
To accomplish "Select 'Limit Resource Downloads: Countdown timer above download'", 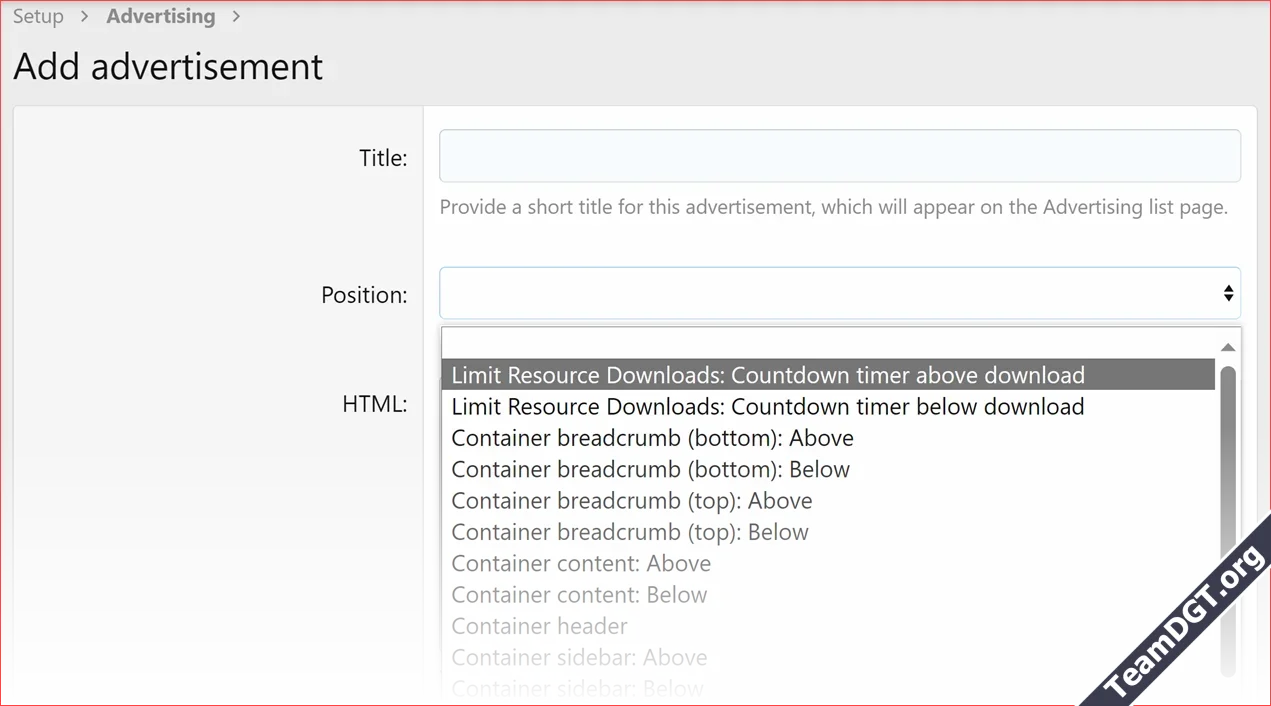I will [x=768, y=375].
